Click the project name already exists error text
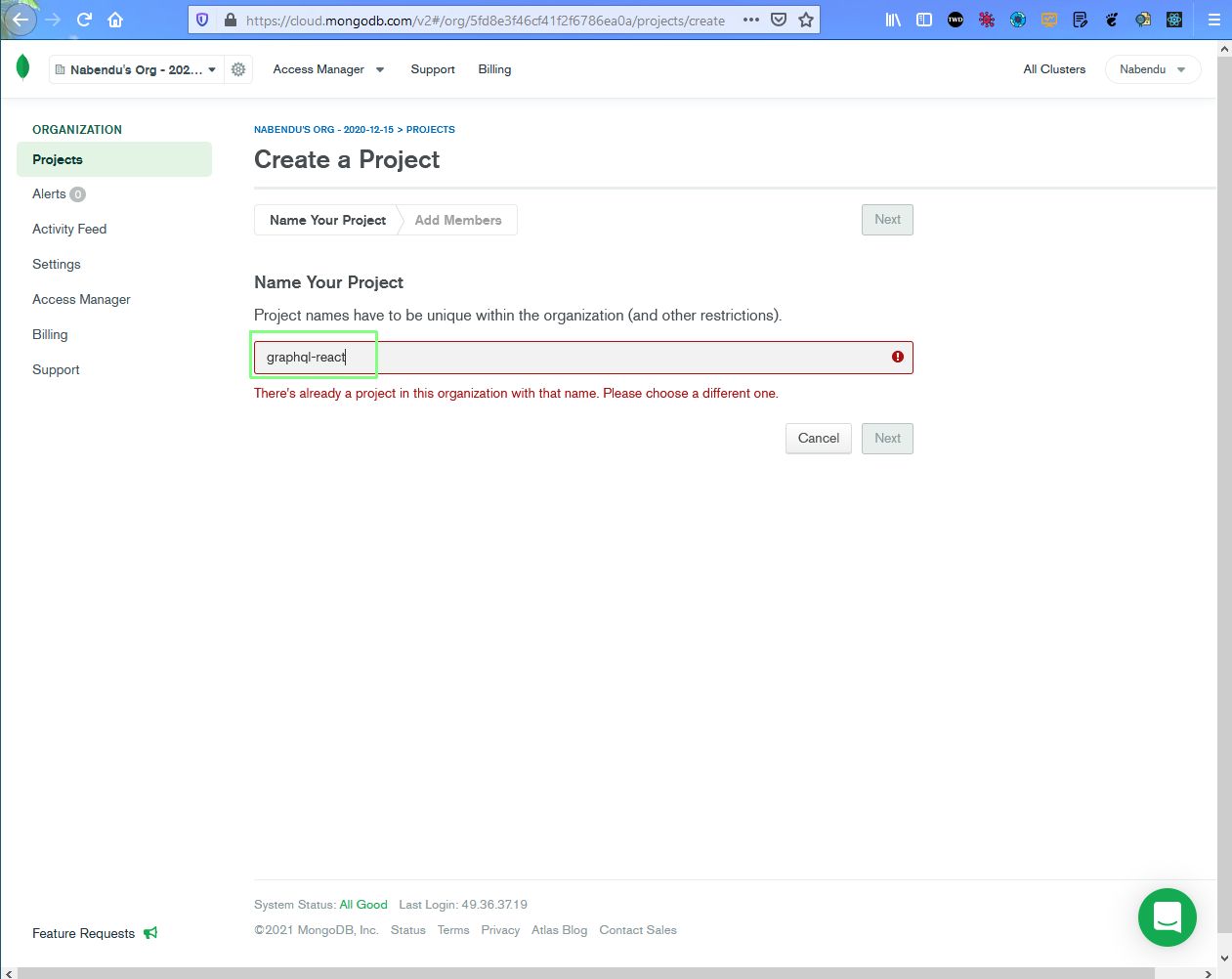Viewport: 1232px width, 979px height. pos(516,394)
